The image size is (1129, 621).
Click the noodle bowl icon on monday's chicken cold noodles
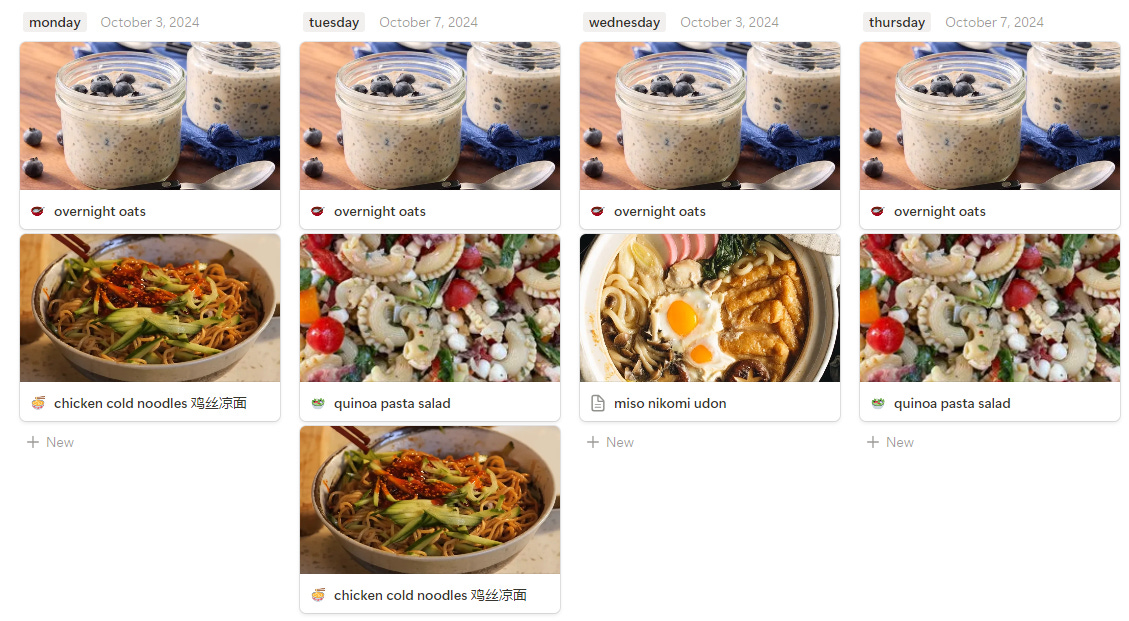(37, 403)
